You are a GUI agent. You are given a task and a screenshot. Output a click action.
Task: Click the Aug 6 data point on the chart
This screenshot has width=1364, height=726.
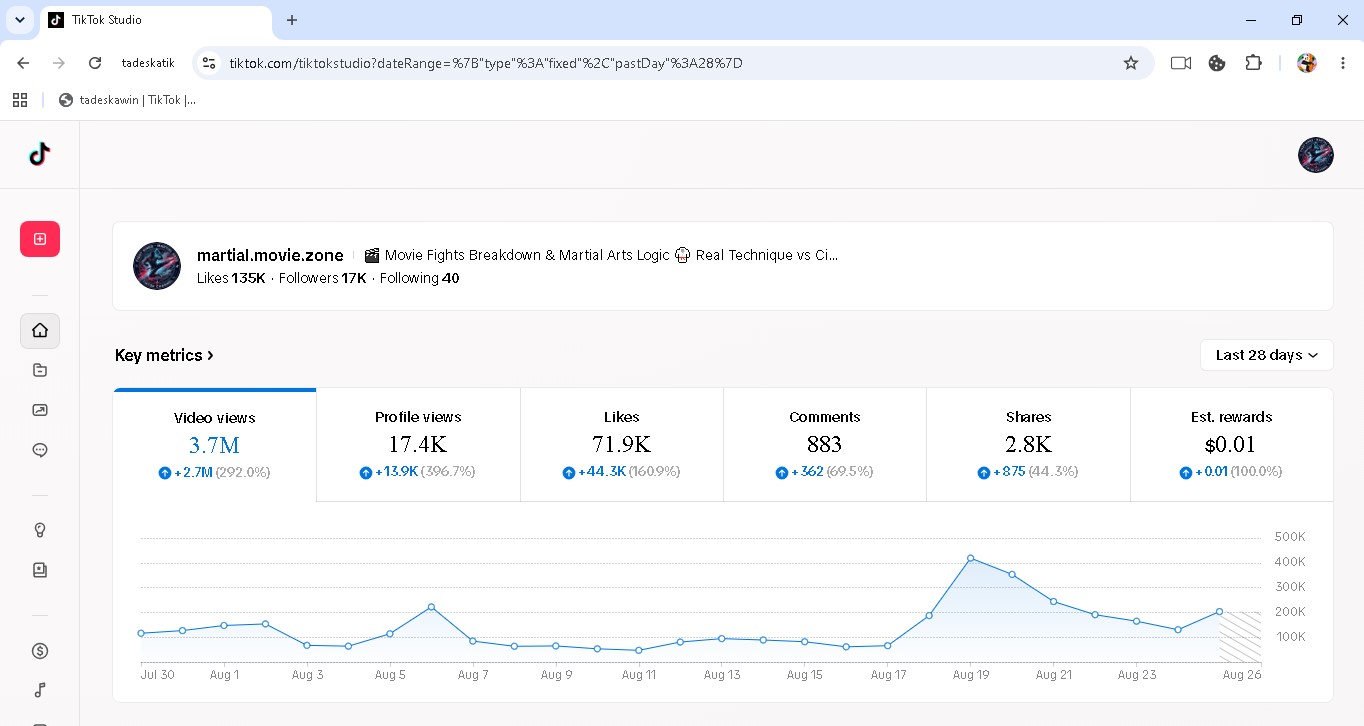431,607
